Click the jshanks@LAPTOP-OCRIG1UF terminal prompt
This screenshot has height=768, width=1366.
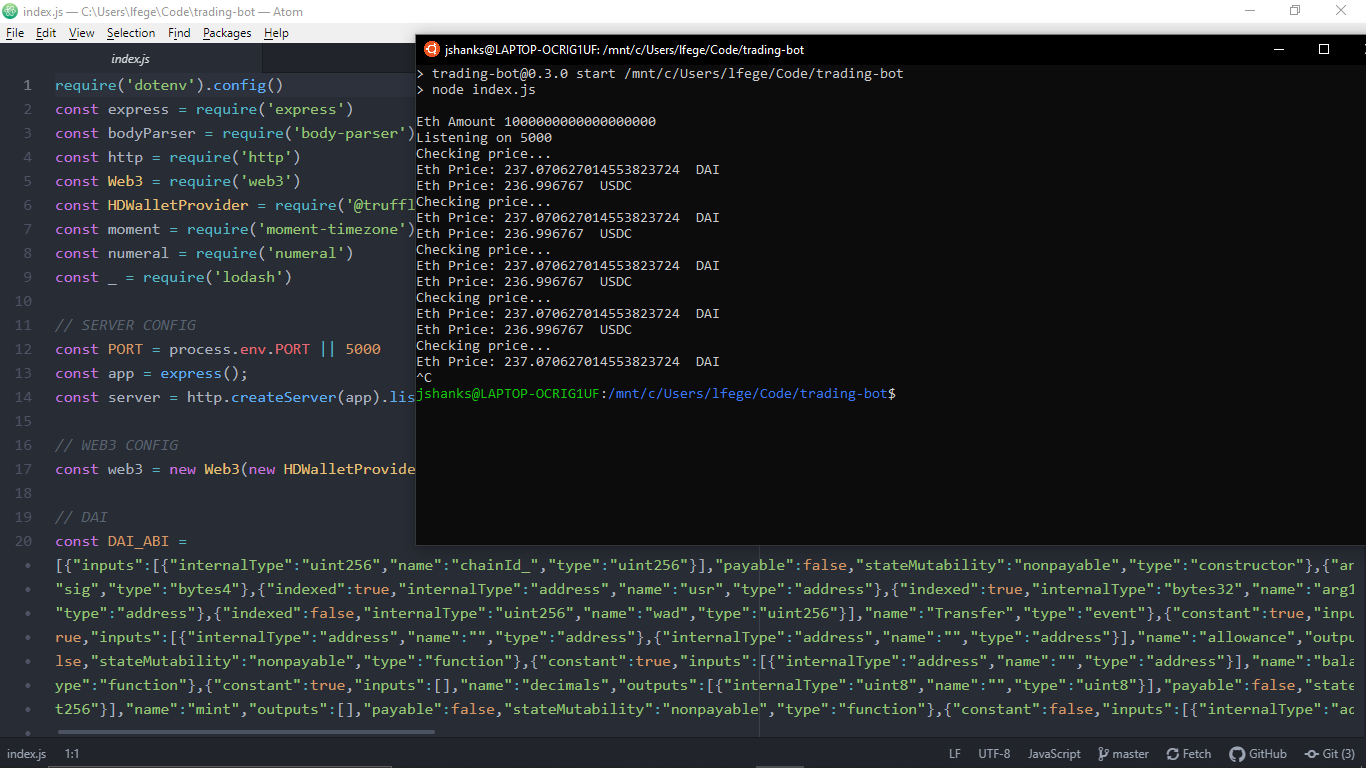(507, 394)
